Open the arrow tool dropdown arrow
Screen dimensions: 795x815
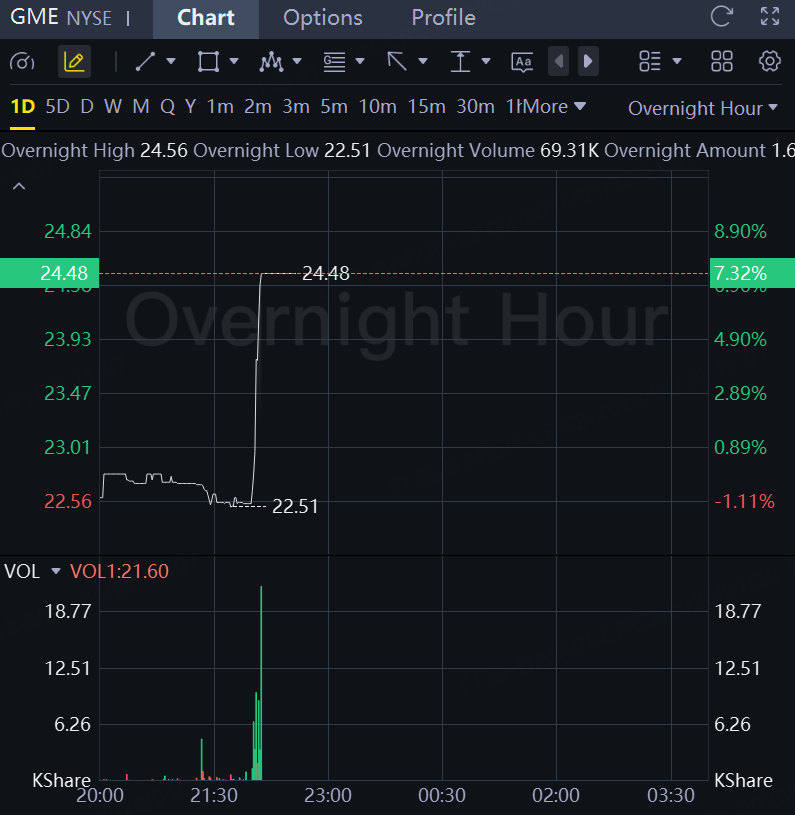(423, 61)
